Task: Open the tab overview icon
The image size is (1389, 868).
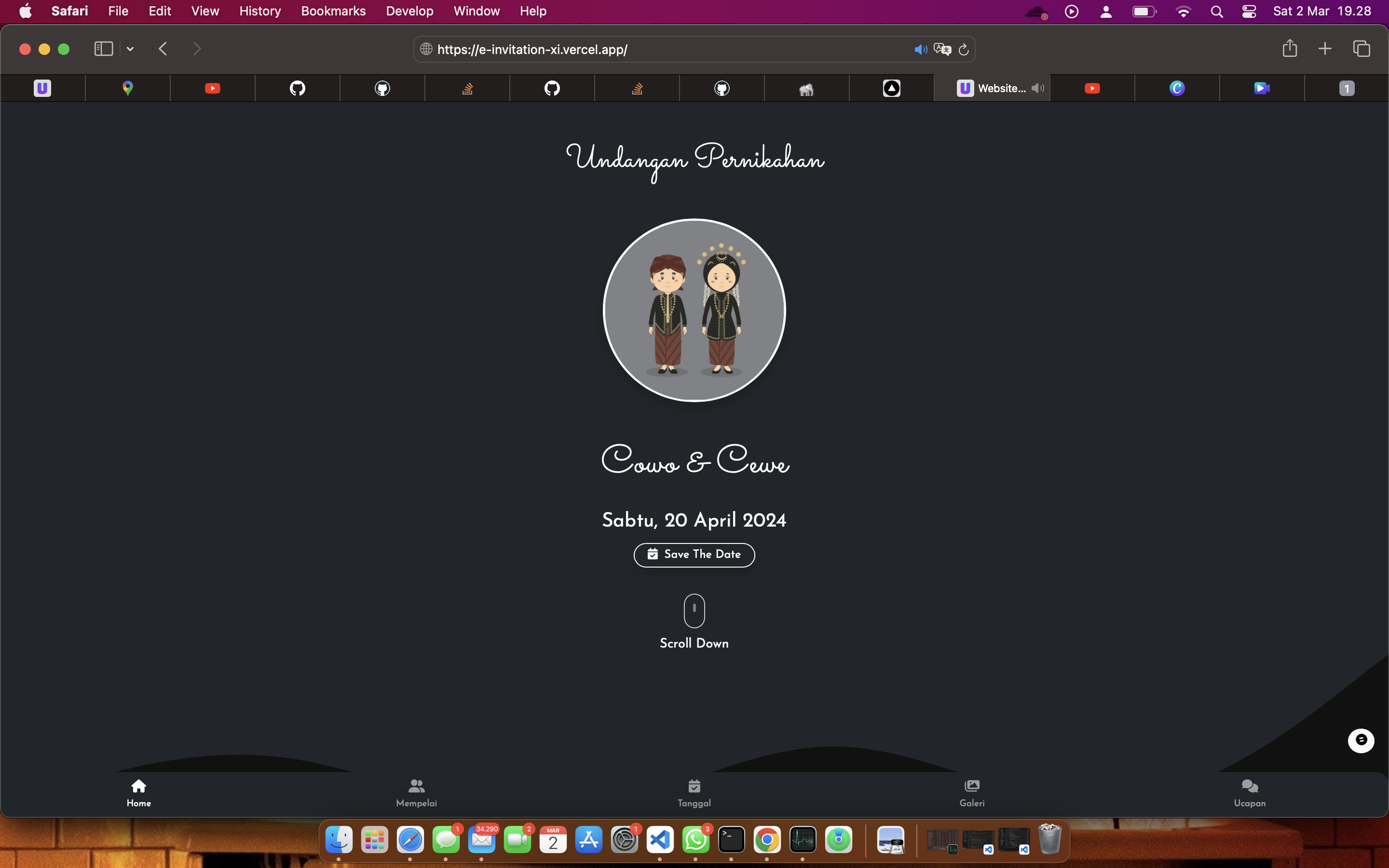Action: [x=1362, y=49]
